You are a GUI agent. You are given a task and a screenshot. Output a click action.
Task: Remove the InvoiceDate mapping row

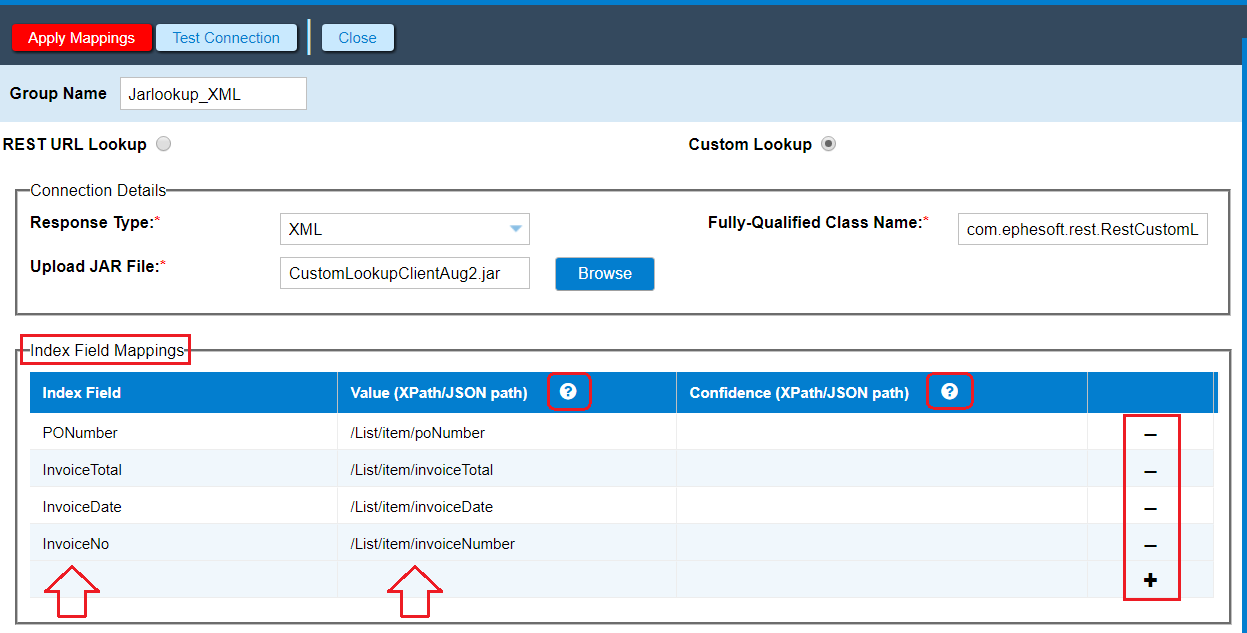click(x=1150, y=508)
